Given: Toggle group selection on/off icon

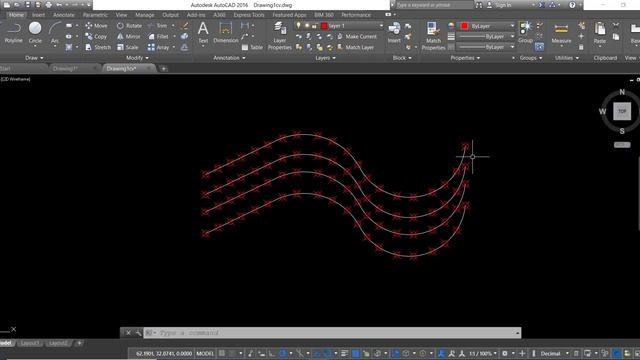Looking at the screenshot, I should pyautogui.click(x=540, y=47).
